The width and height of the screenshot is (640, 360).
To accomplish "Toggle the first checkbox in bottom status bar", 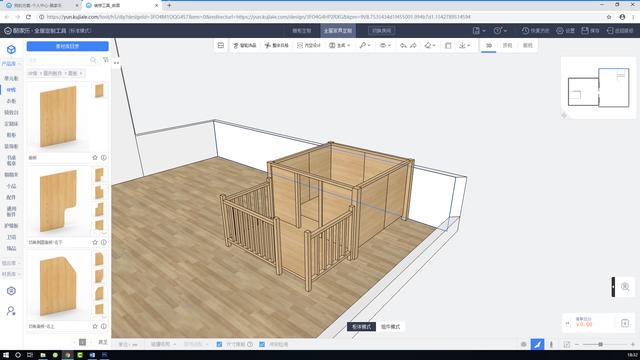I will coord(219,344).
